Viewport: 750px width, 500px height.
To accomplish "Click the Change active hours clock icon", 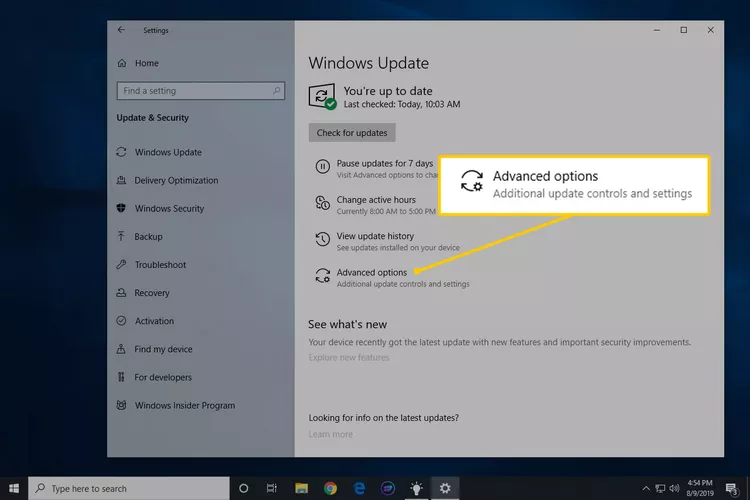I will coord(322,204).
